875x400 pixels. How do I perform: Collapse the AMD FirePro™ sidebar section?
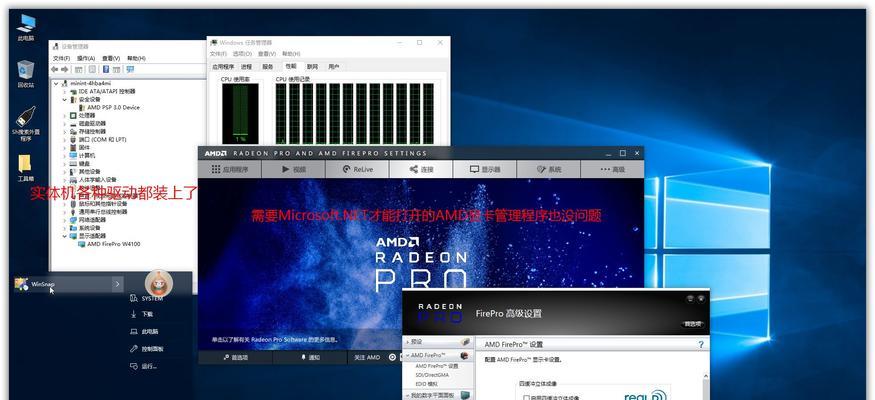pyautogui.click(x=407, y=355)
